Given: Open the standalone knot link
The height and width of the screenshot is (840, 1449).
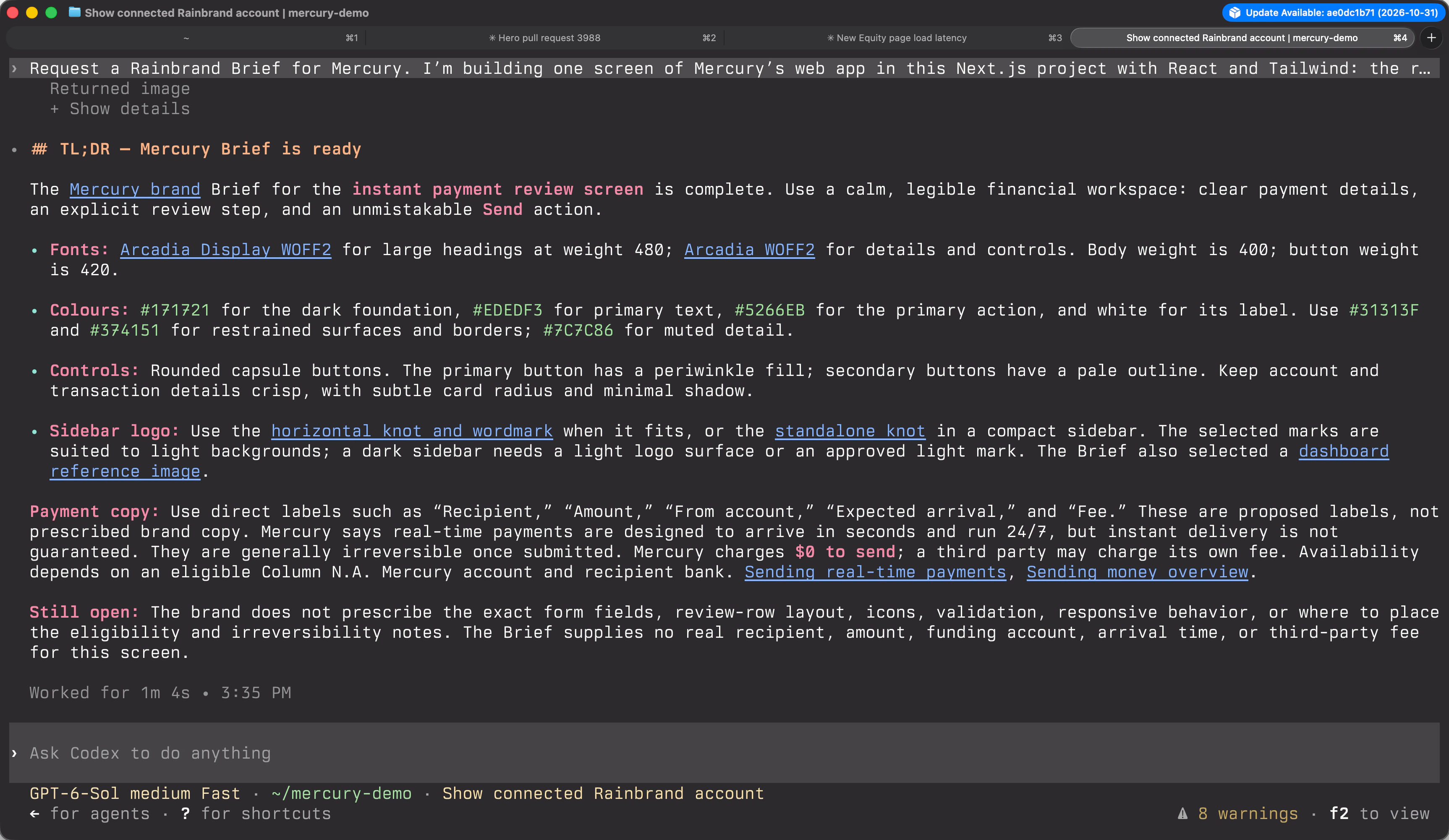Looking at the screenshot, I should tap(850, 430).
